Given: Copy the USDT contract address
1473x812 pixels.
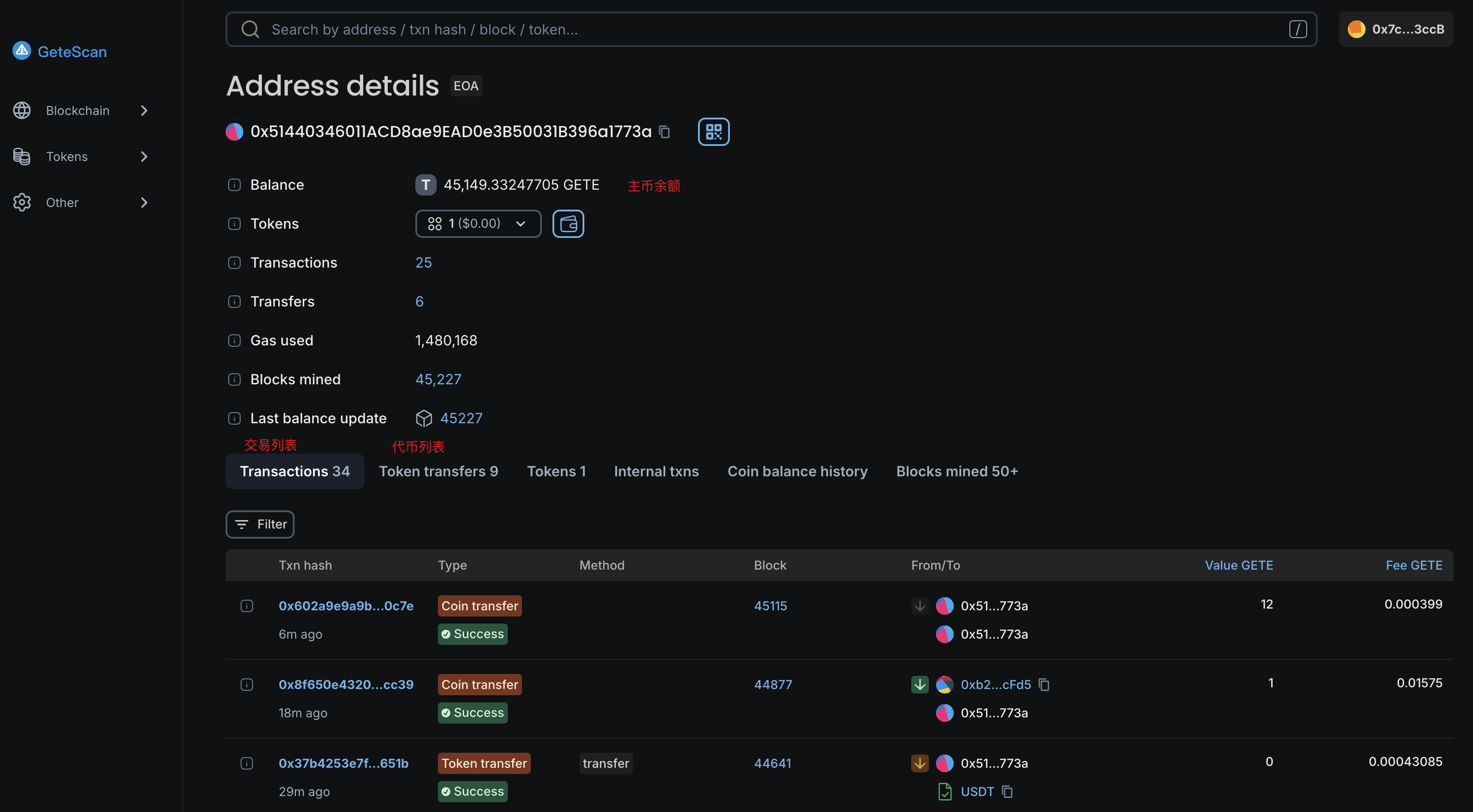Looking at the screenshot, I should coord(1008,791).
